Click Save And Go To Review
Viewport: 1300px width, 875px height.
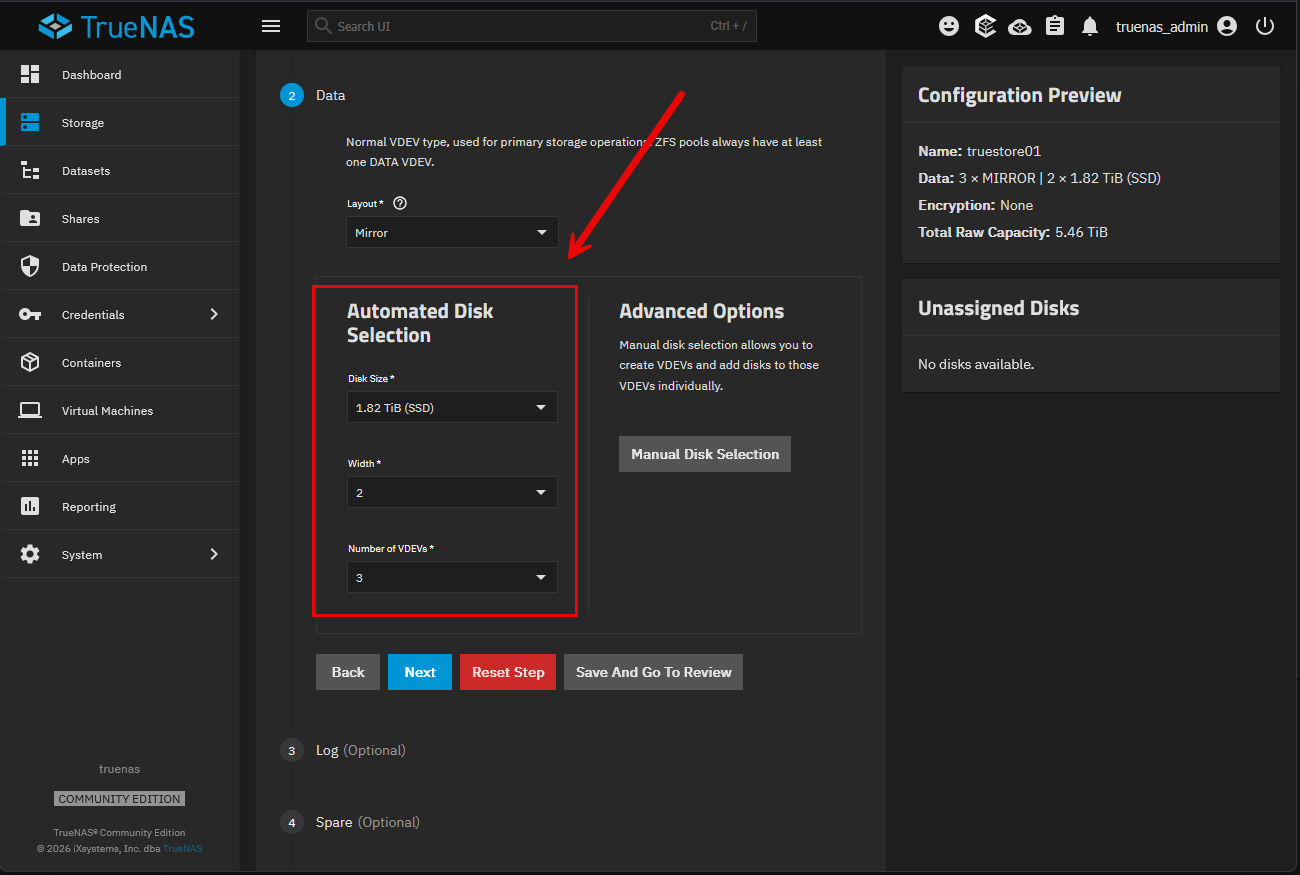coord(654,672)
